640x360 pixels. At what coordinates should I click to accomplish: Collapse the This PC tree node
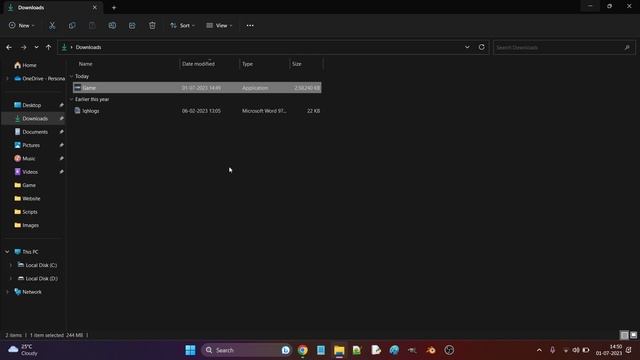(7, 252)
